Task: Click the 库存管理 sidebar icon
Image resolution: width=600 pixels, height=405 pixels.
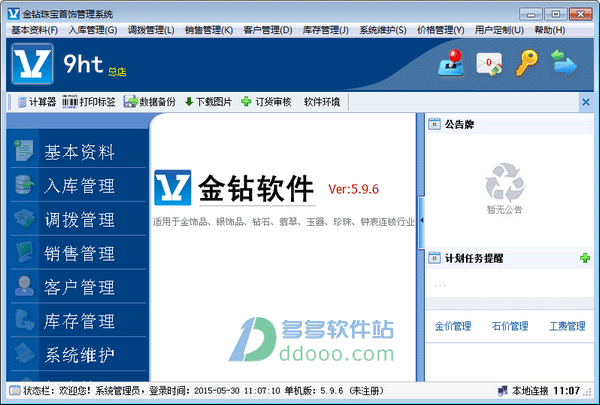Action: pyautogui.click(x=24, y=320)
